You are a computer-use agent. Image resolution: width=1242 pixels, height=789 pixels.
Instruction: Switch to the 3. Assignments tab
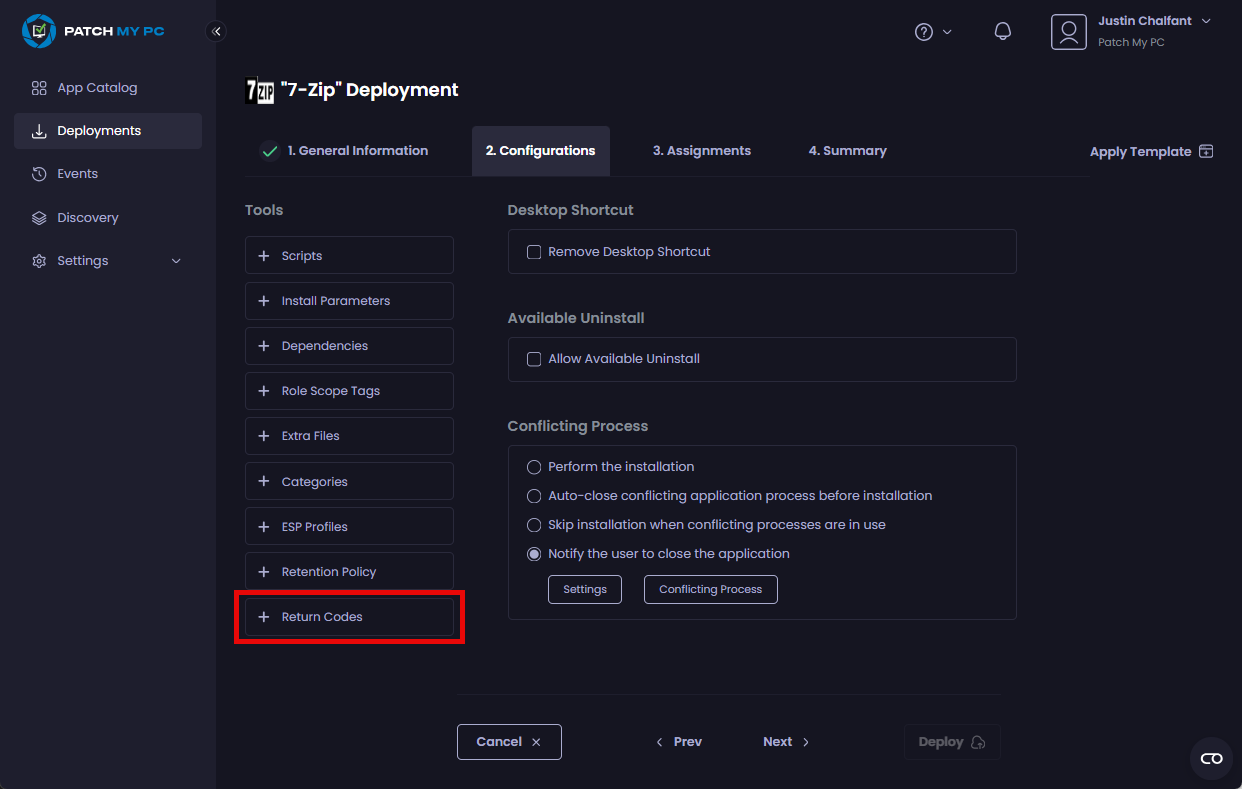701,151
